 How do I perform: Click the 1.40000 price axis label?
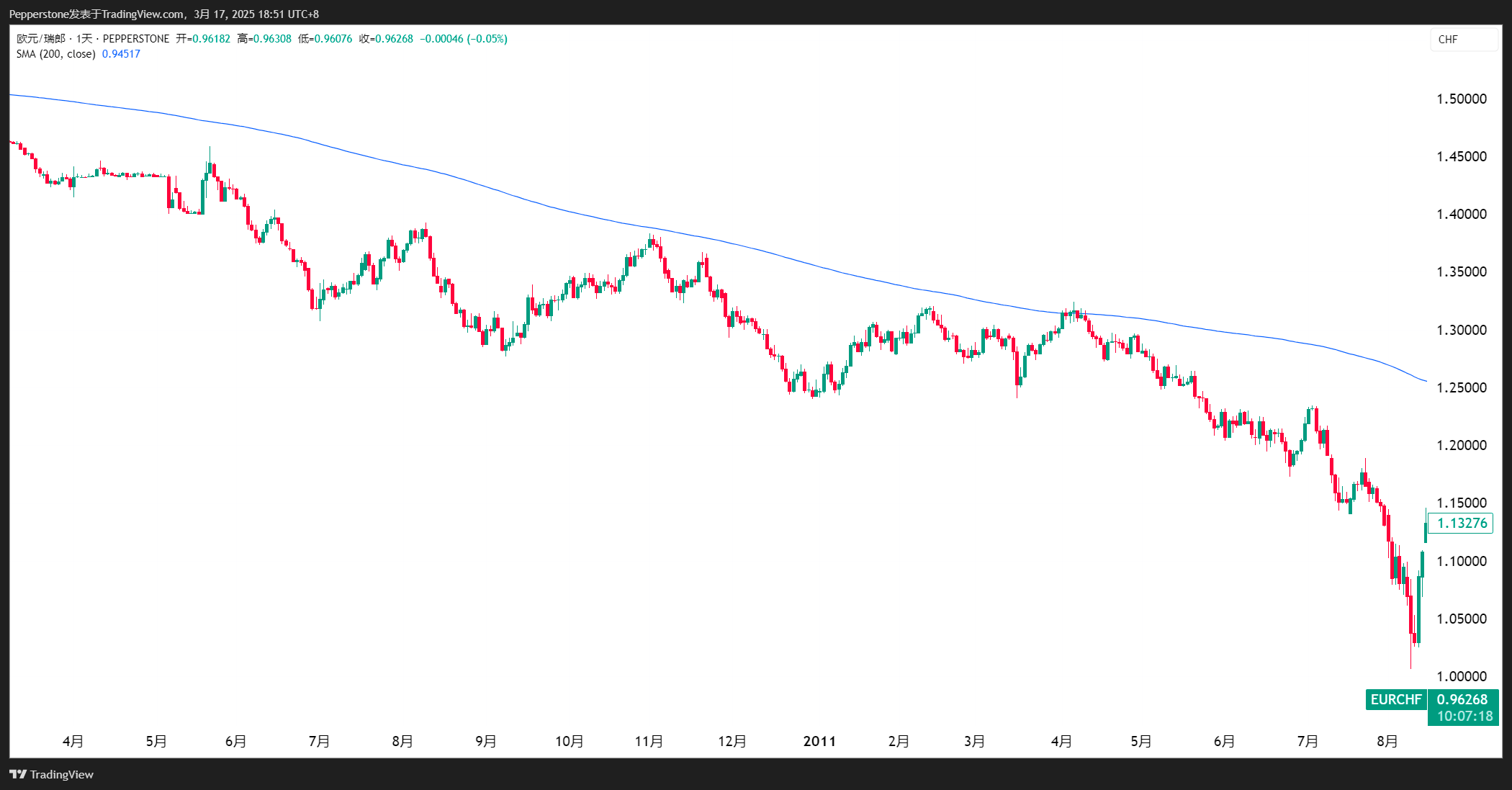point(1462,215)
